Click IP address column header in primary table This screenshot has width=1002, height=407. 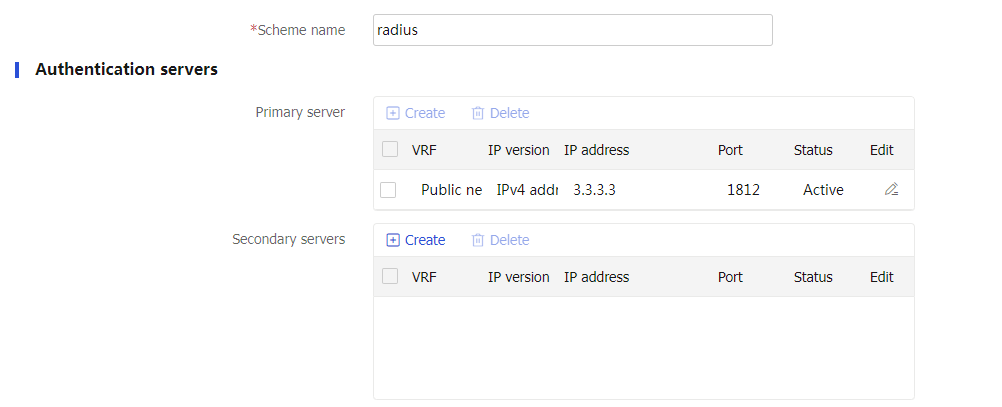click(596, 150)
